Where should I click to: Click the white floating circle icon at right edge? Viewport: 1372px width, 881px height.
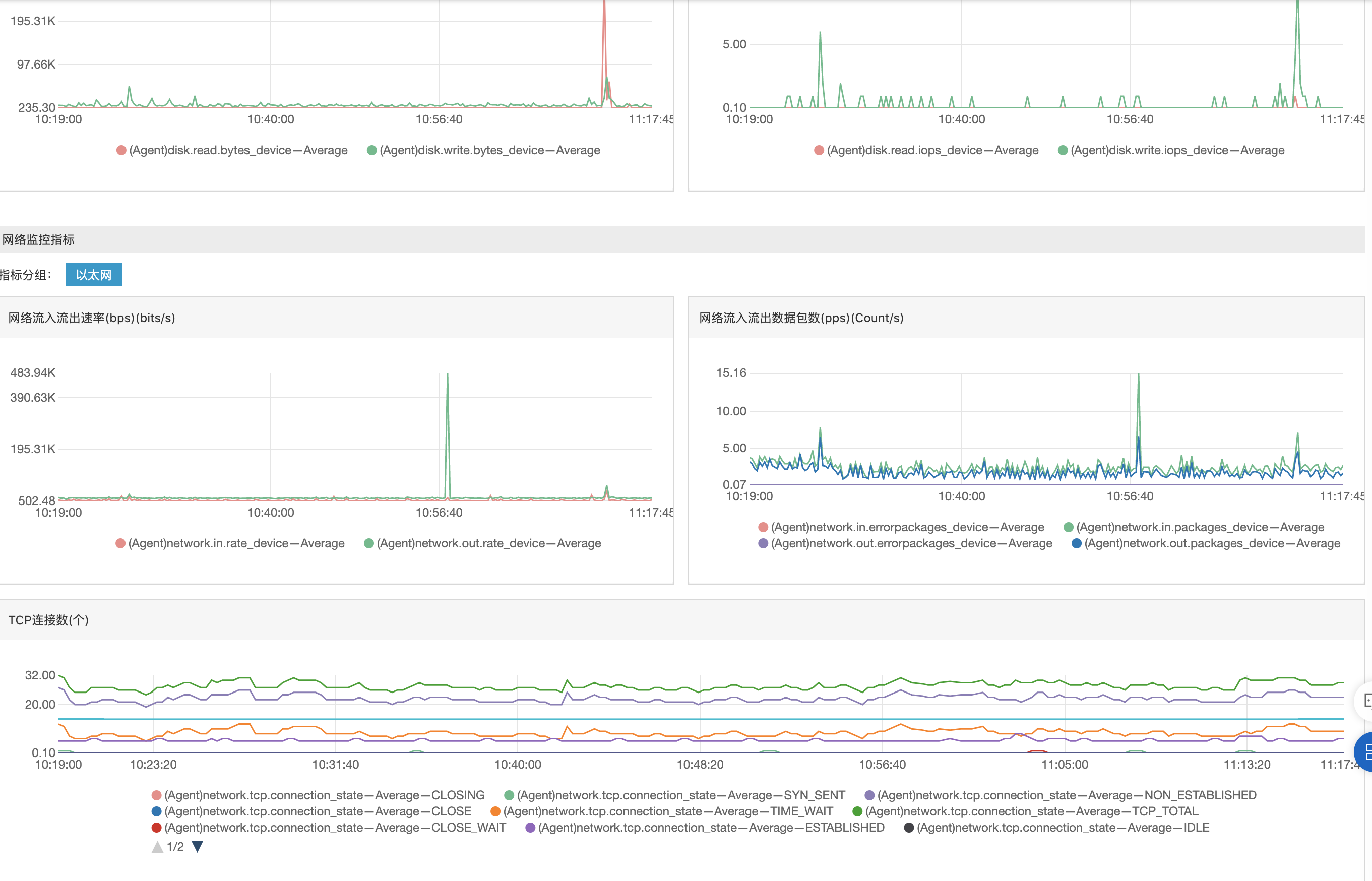[x=1364, y=700]
